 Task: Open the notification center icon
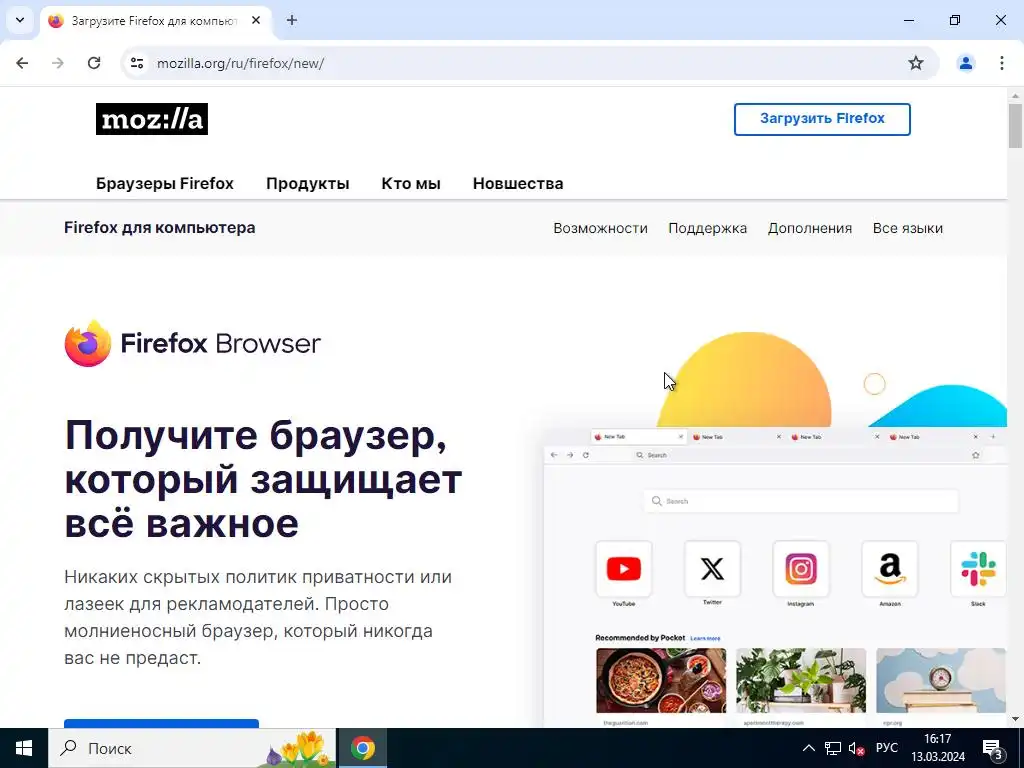click(x=993, y=749)
